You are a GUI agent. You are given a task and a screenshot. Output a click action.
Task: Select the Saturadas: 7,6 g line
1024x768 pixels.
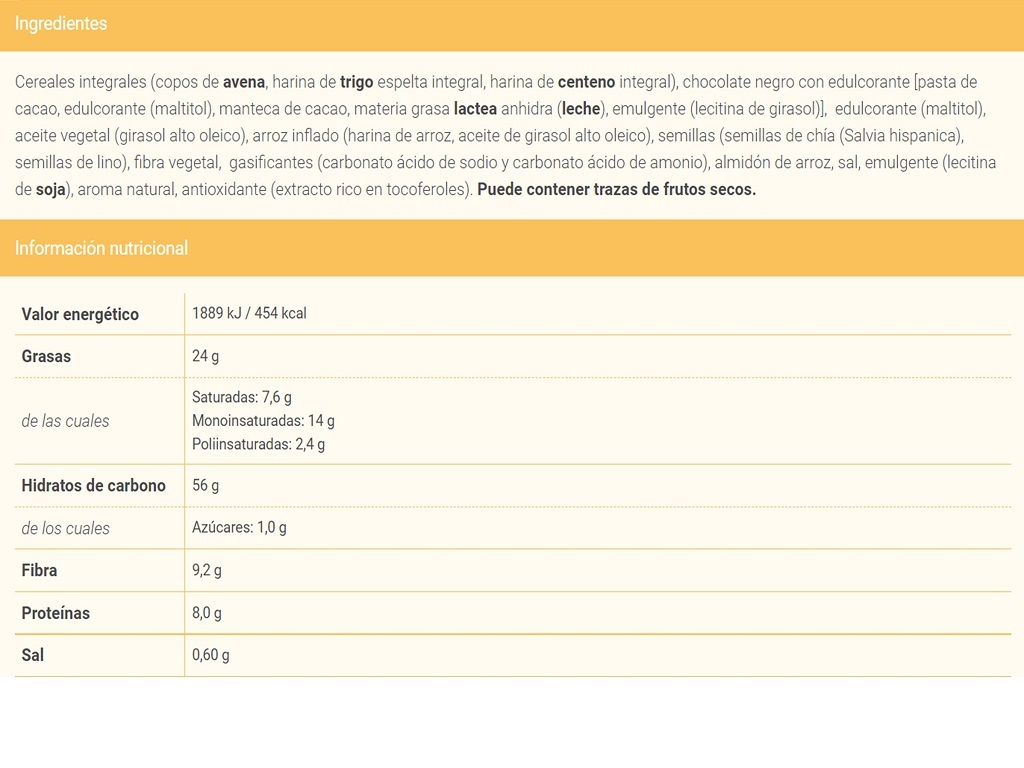(242, 397)
